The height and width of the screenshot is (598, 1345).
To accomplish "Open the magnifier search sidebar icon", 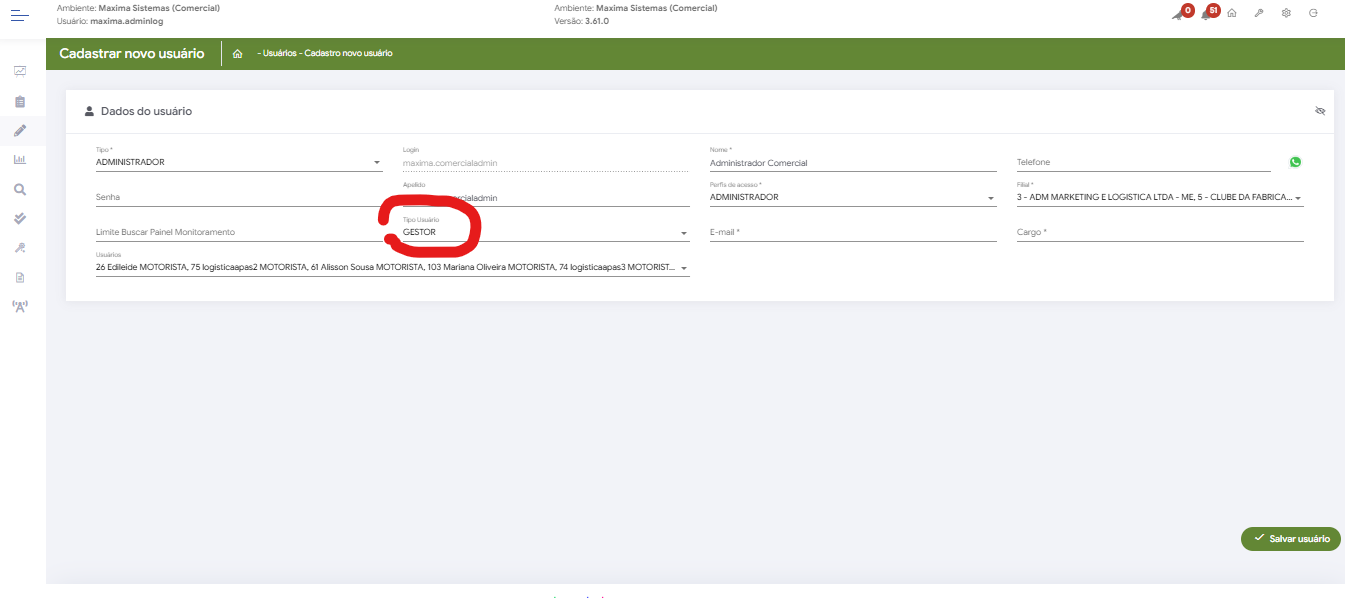I will click(20, 189).
